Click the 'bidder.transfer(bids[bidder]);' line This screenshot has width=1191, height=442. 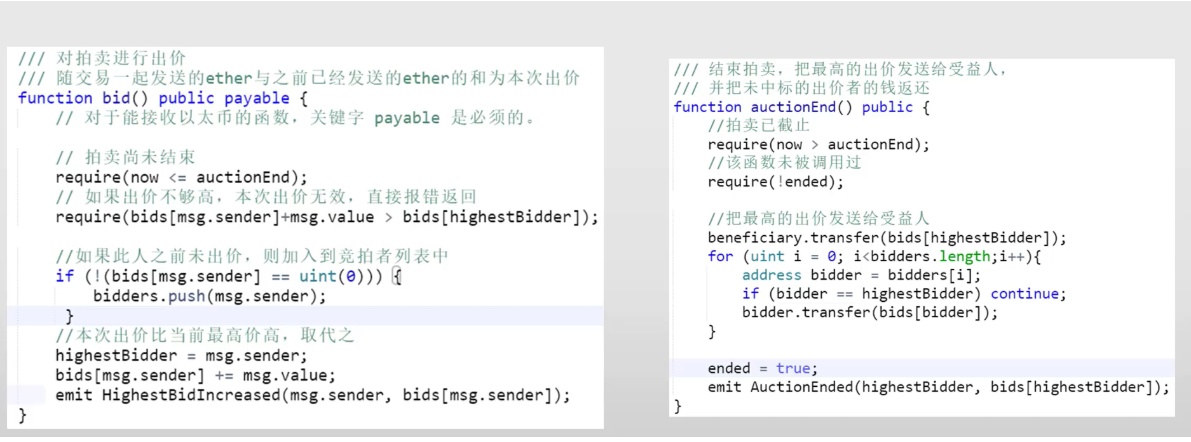click(870, 312)
